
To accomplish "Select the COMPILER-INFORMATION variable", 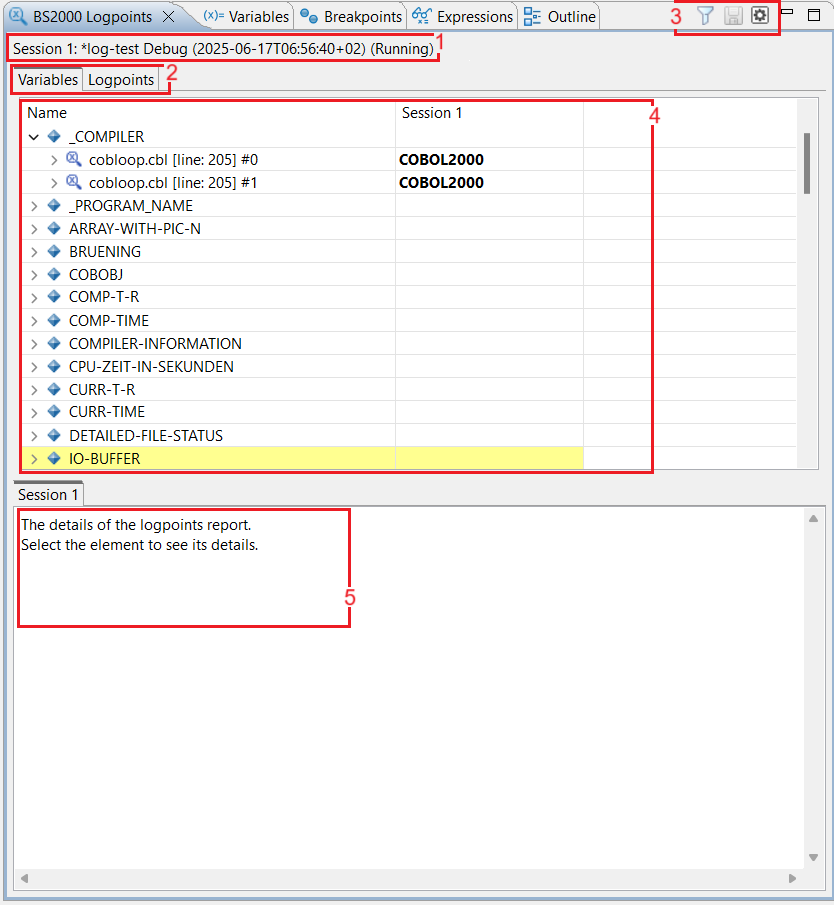I will [155, 344].
